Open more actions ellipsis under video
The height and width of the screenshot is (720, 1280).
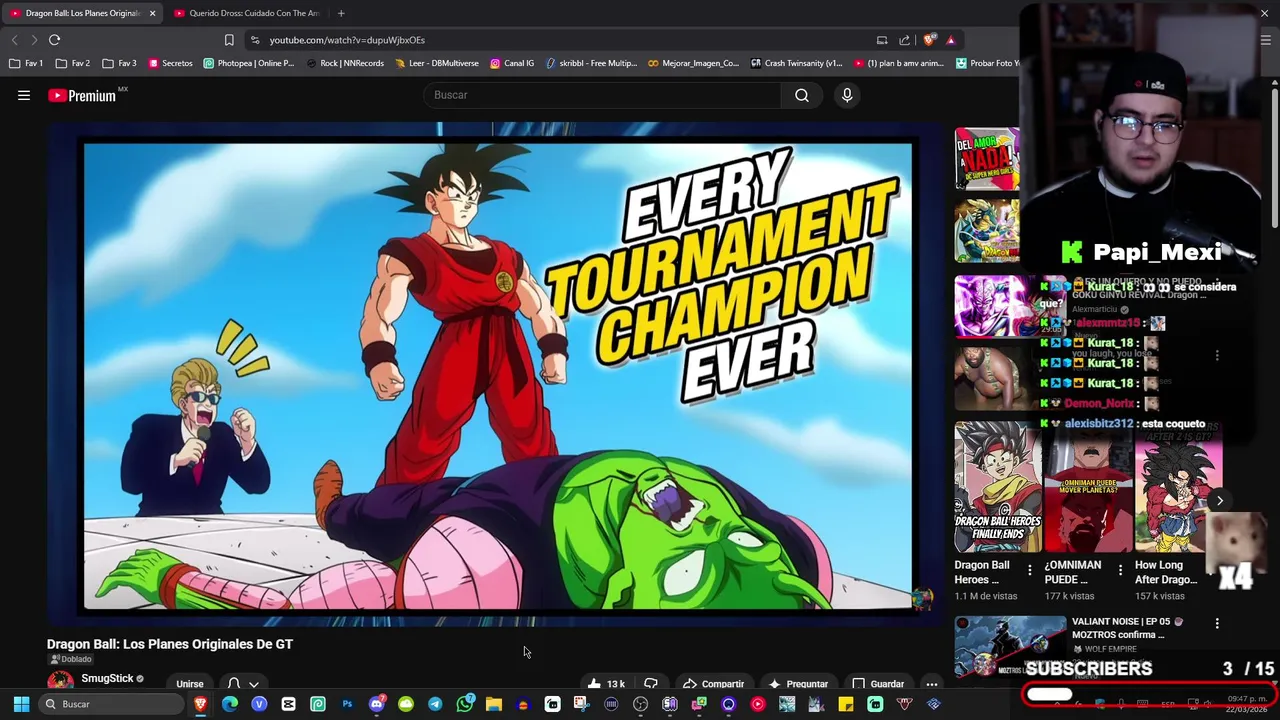(931, 684)
